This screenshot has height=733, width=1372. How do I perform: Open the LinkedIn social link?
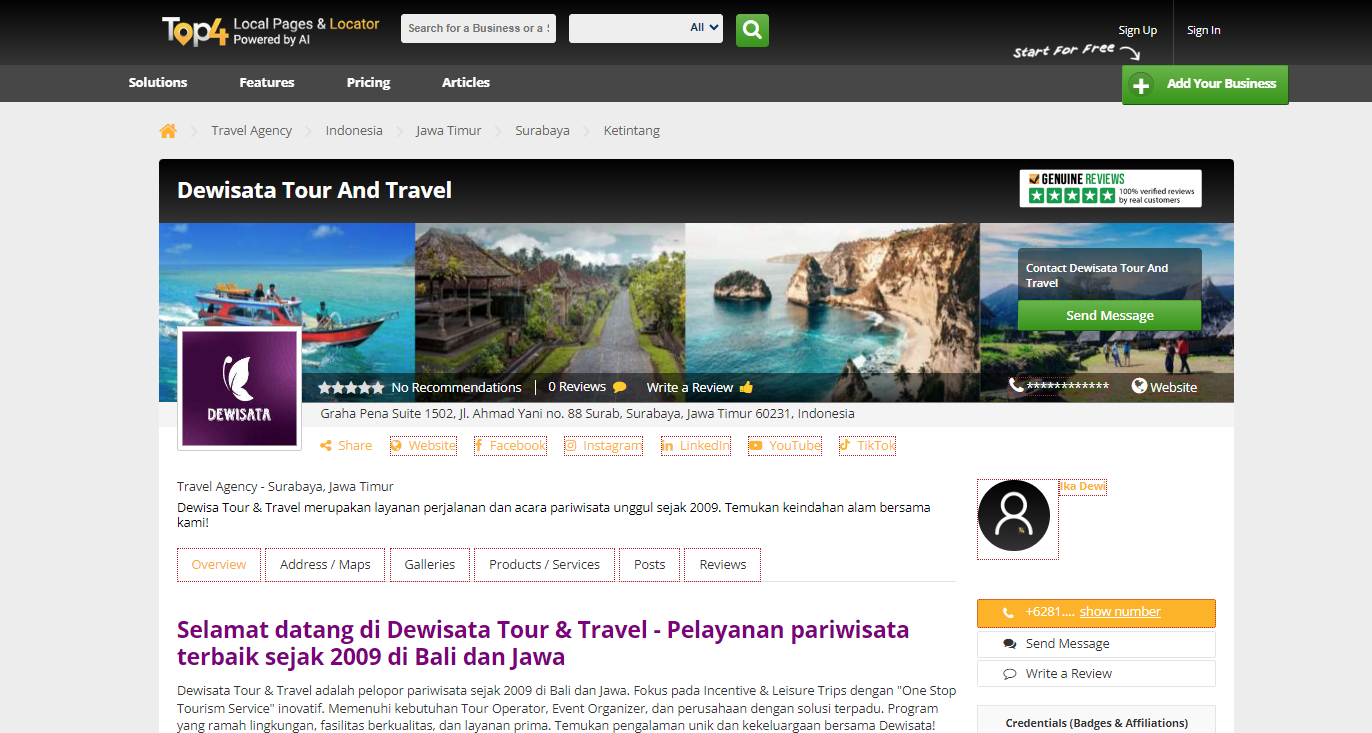tap(696, 445)
